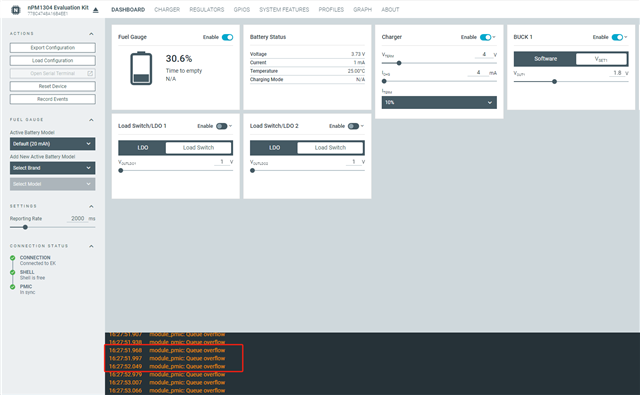The height and width of the screenshot is (395, 640).
Task: Click the Nordic logo icon at top-left
Action: (x=16, y=10)
